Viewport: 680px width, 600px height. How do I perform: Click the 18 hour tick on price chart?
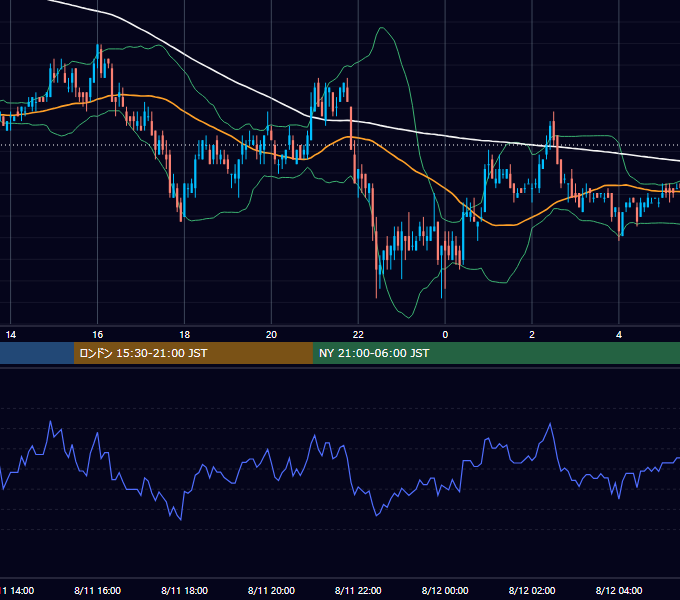tap(184, 334)
